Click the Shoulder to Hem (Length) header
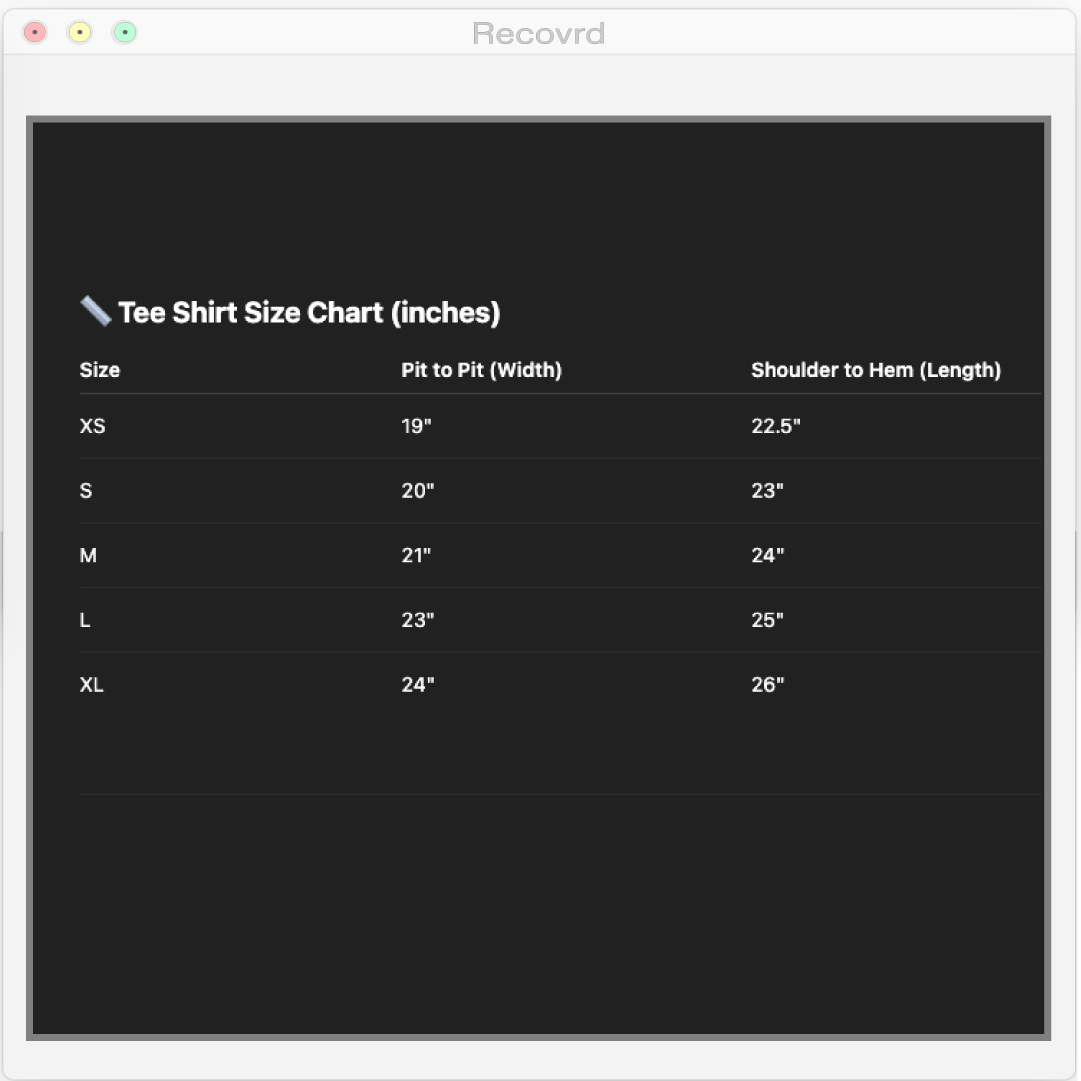1081x1081 pixels. tap(876, 370)
